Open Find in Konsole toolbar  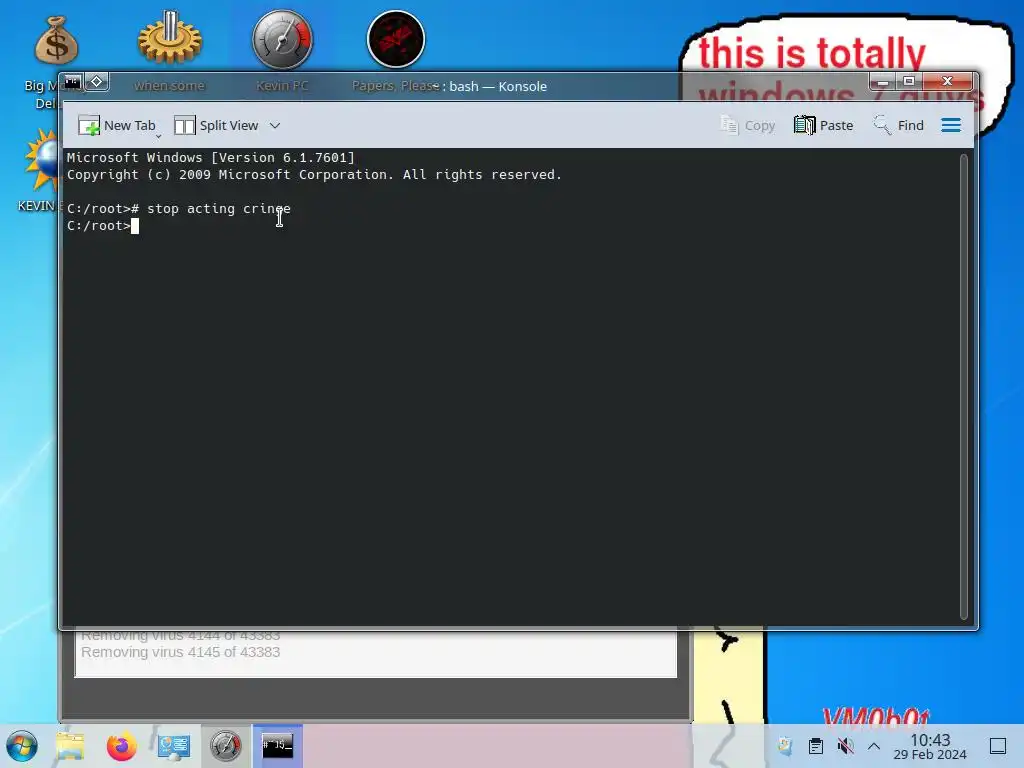coord(899,125)
